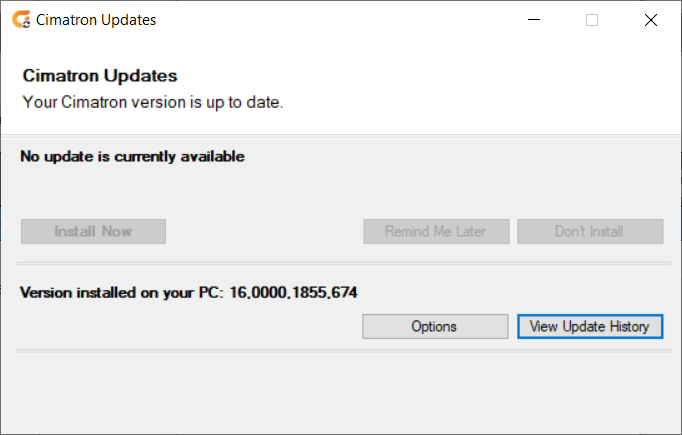Minimize the Cimatron Updates window

click(x=534, y=20)
